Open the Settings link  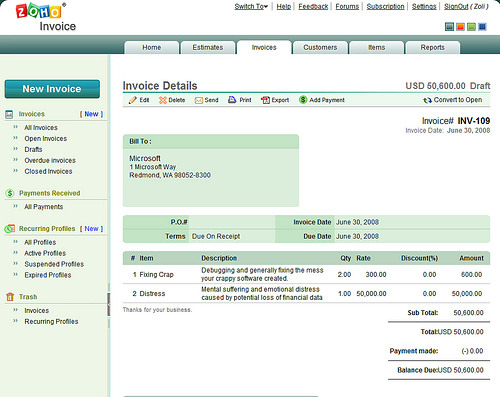tap(424, 6)
